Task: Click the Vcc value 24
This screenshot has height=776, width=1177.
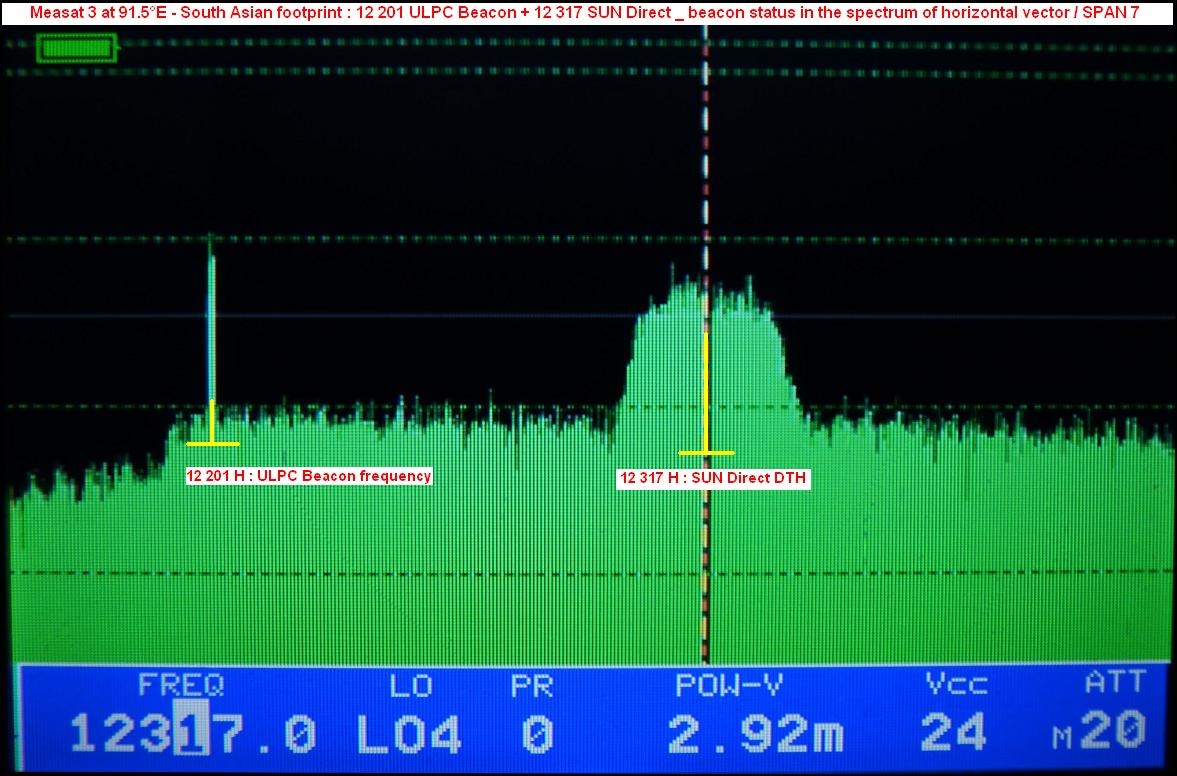Action: (x=954, y=735)
